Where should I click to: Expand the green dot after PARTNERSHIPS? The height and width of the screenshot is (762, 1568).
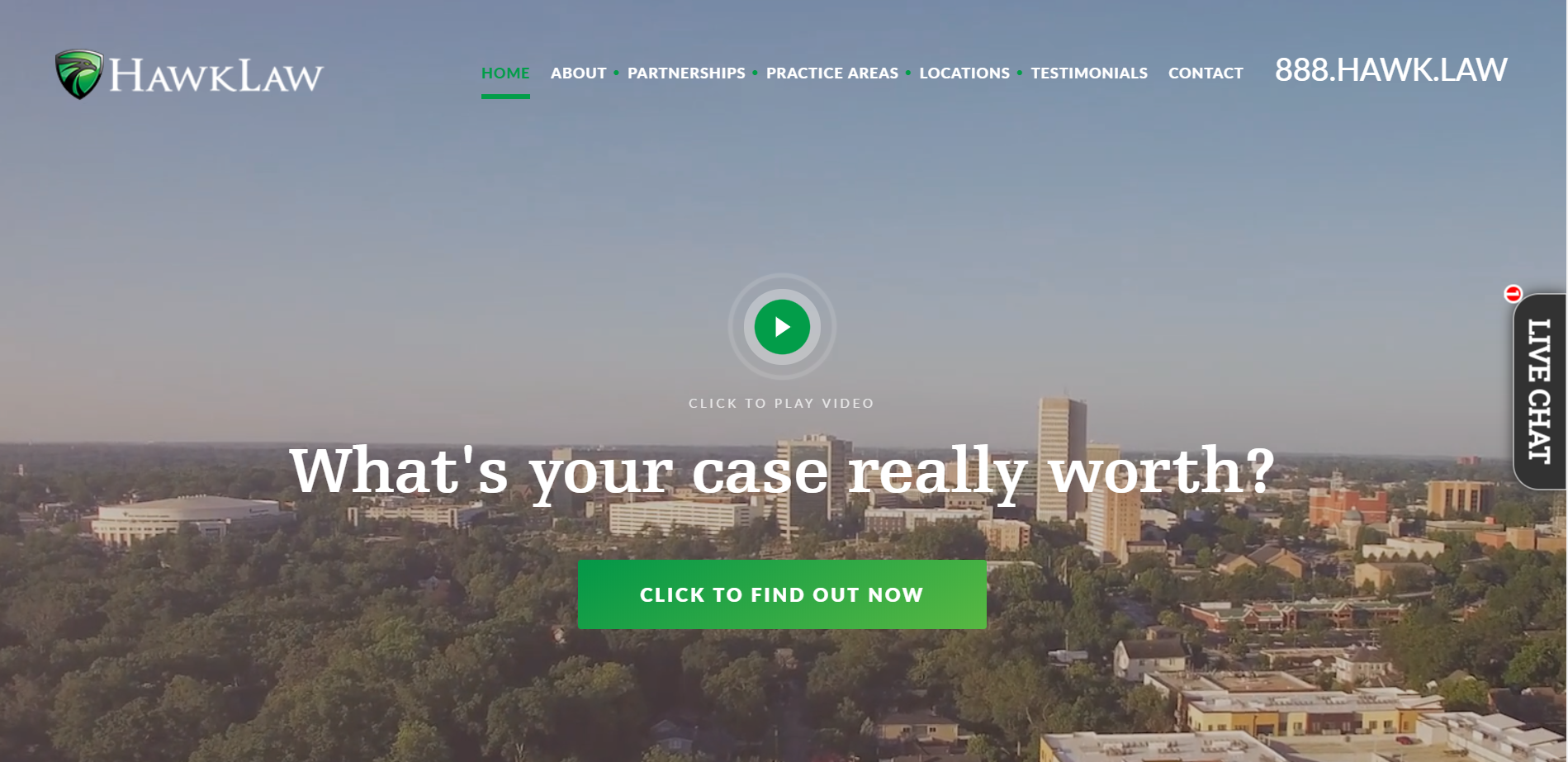point(755,73)
